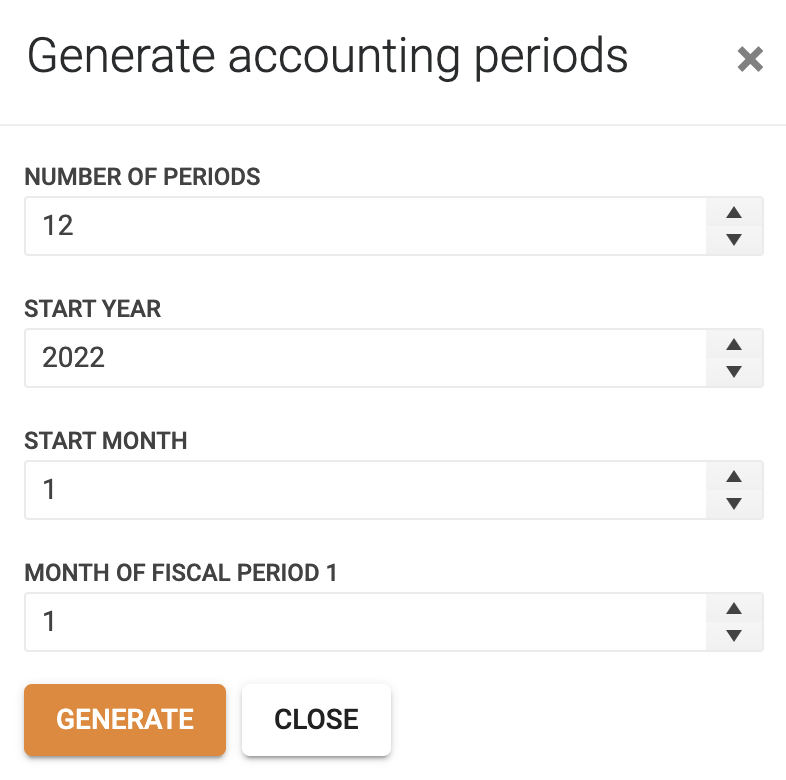Click the Month of Fiscal Period 1 field
This screenshot has width=786, height=780.
[x=365, y=622]
